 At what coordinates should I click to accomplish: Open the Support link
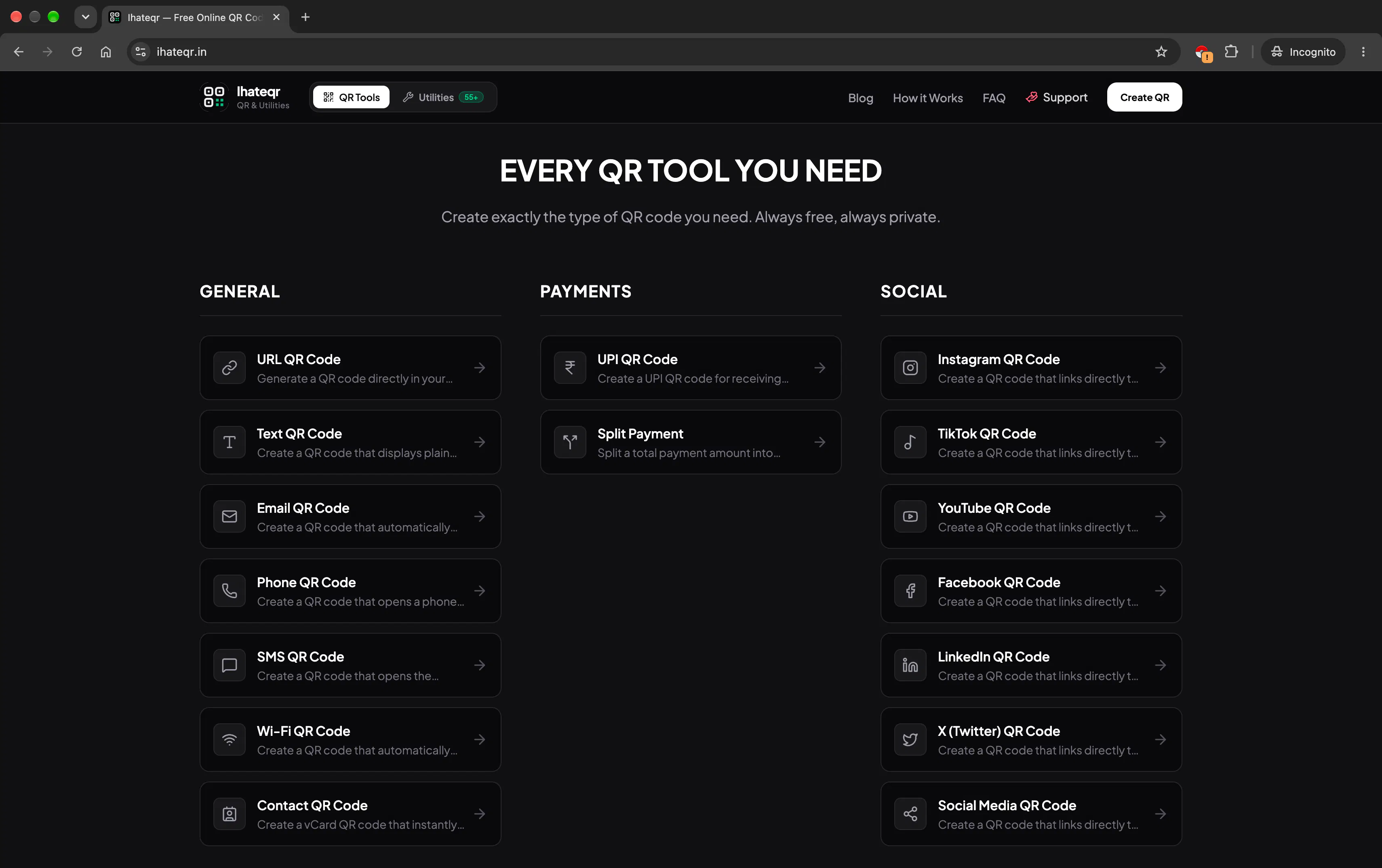pos(1057,98)
